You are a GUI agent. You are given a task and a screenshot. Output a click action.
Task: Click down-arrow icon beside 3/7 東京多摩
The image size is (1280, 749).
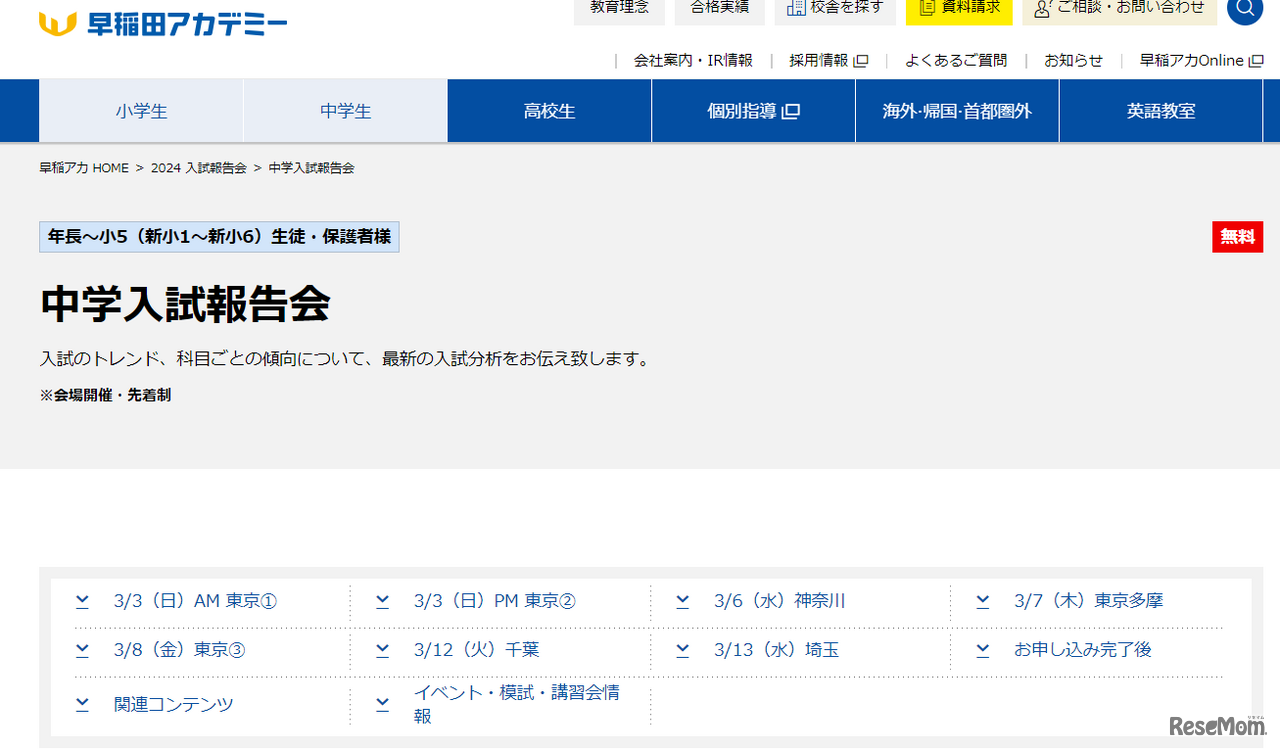(x=982, y=601)
